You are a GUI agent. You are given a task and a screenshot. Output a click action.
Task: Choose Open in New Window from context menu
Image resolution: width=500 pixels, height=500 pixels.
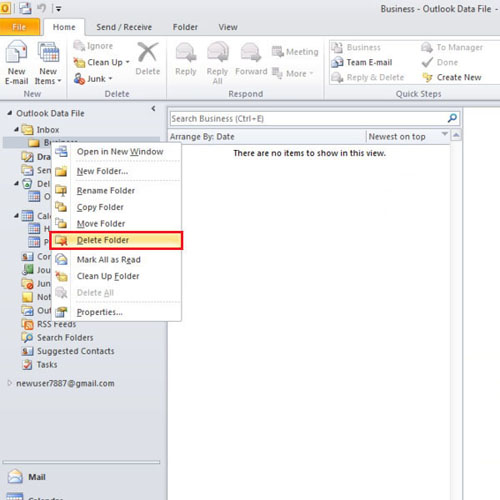click(x=116, y=152)
